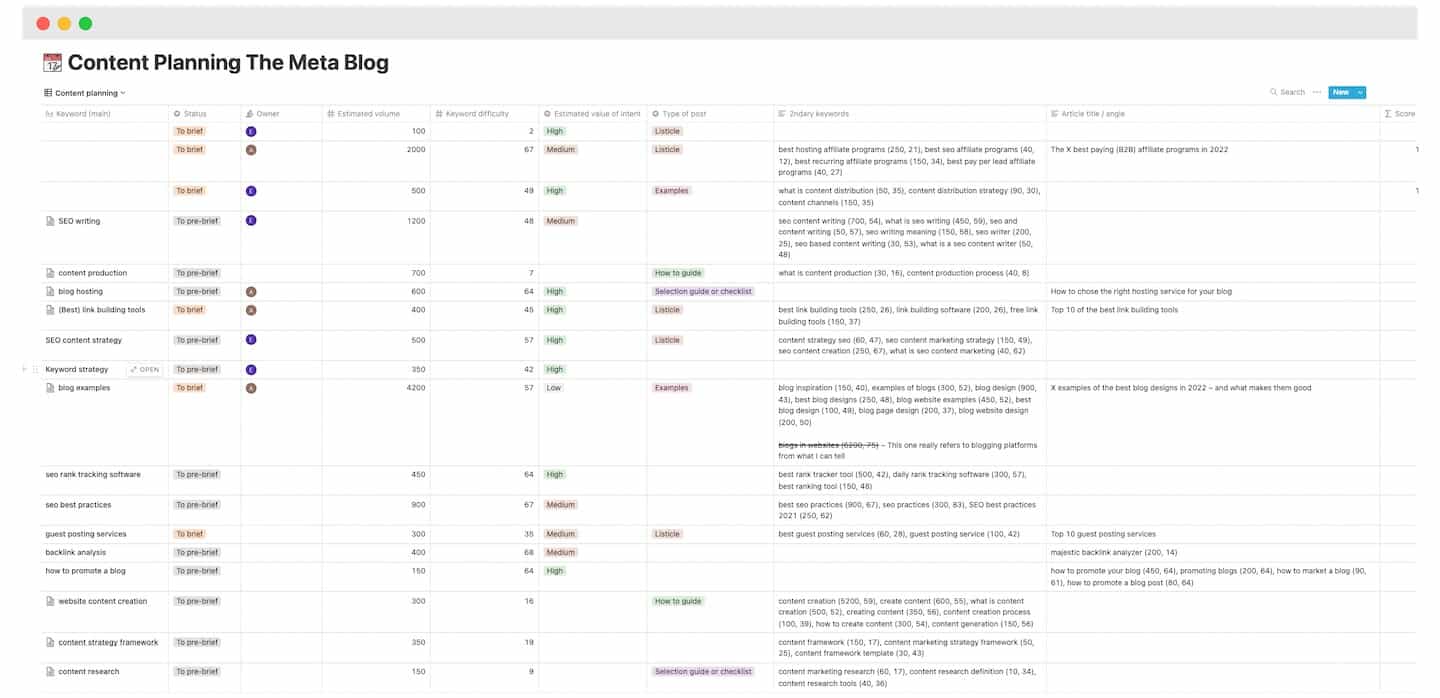The width and height of the screenshot is (1440, 698).
Task: Click the more options (•••) icon near Search
Action: 1316,92
